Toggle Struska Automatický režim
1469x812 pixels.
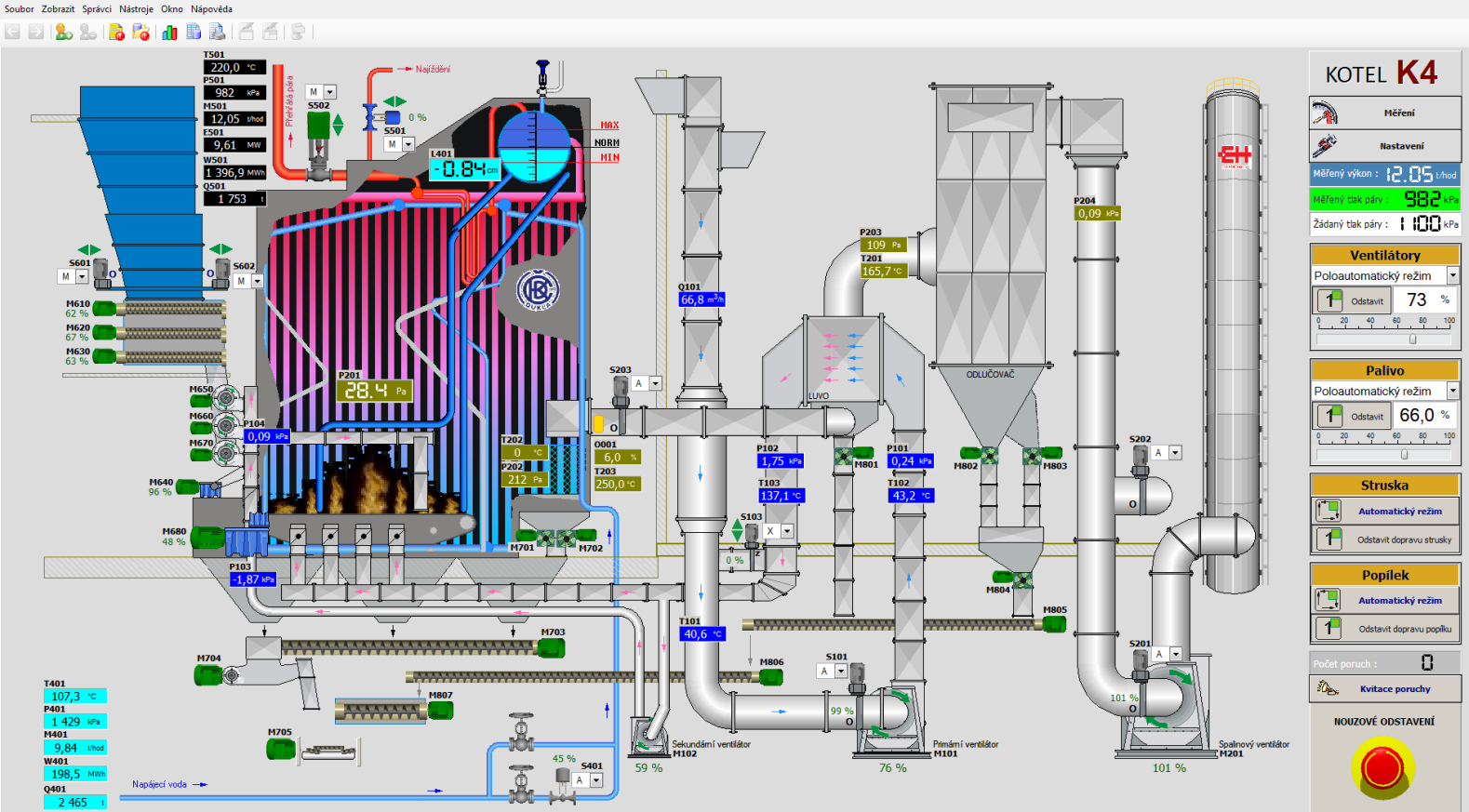pos(1384,511)
